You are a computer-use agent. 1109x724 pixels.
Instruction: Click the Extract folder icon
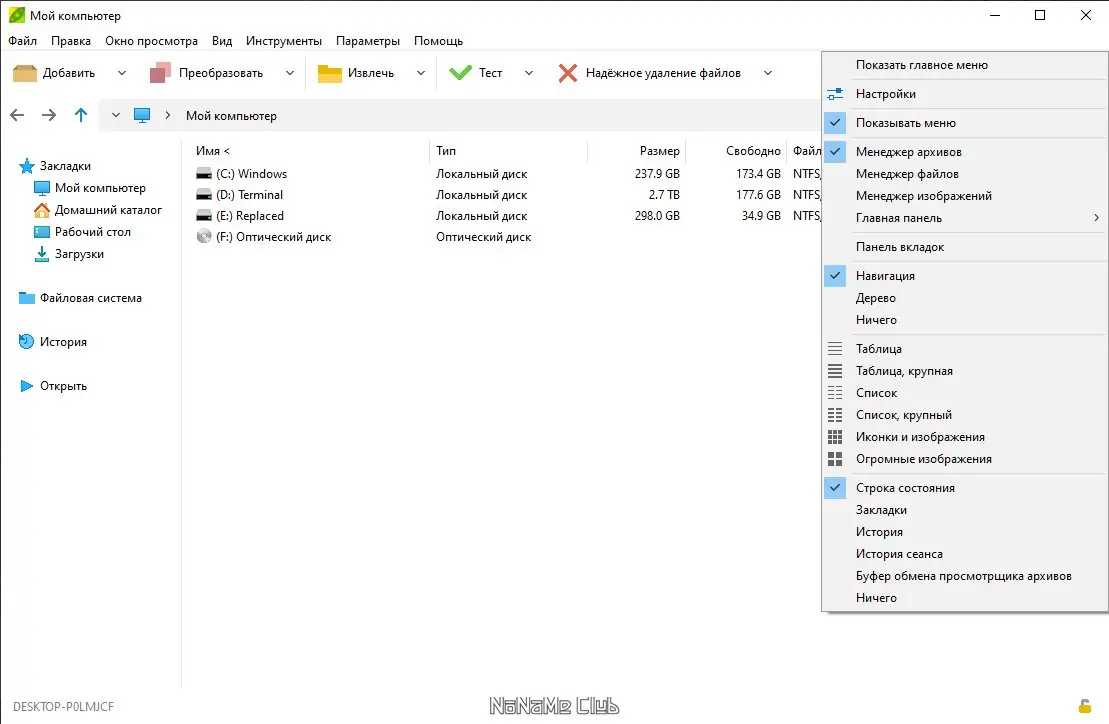(x=330, y=73)
